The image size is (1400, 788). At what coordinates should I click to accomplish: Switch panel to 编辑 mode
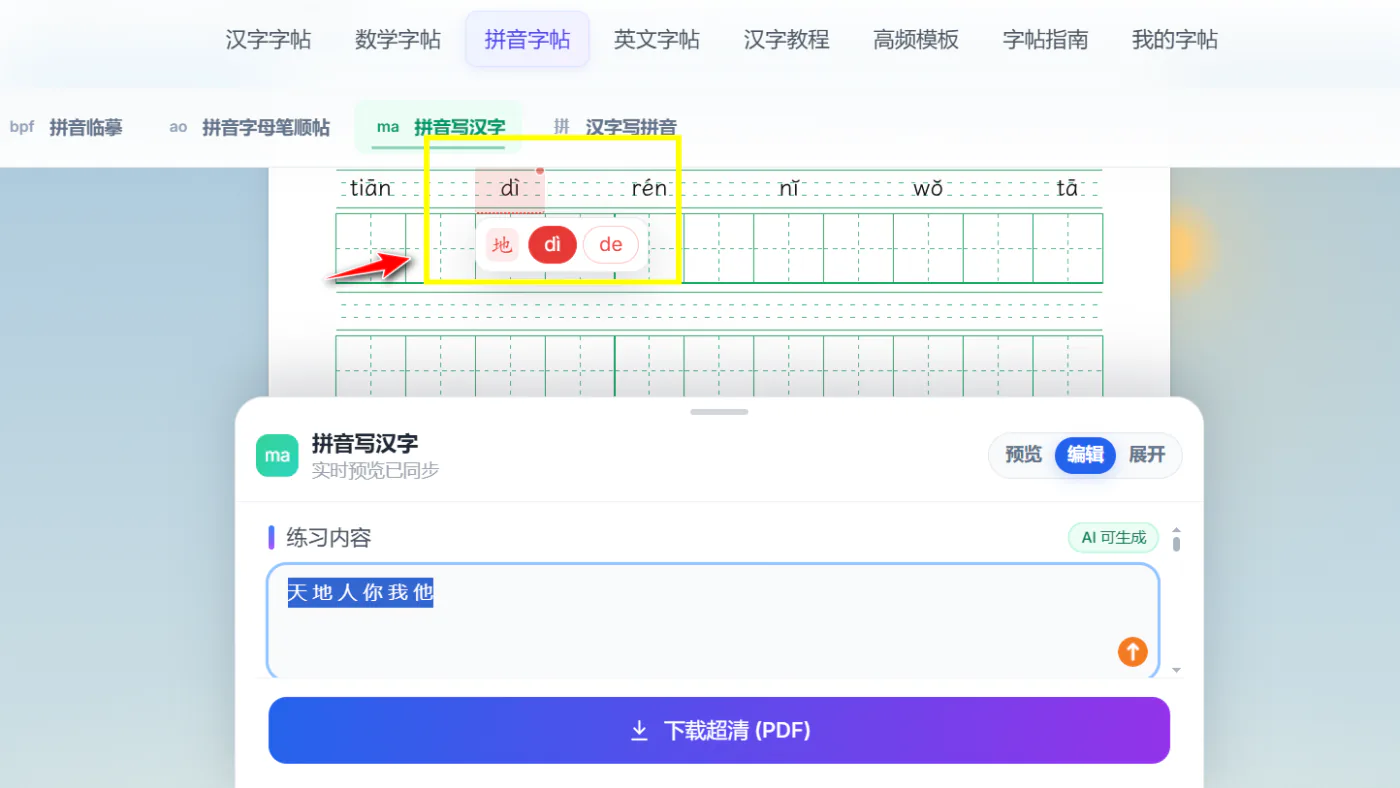click(x=1085, y=455)
